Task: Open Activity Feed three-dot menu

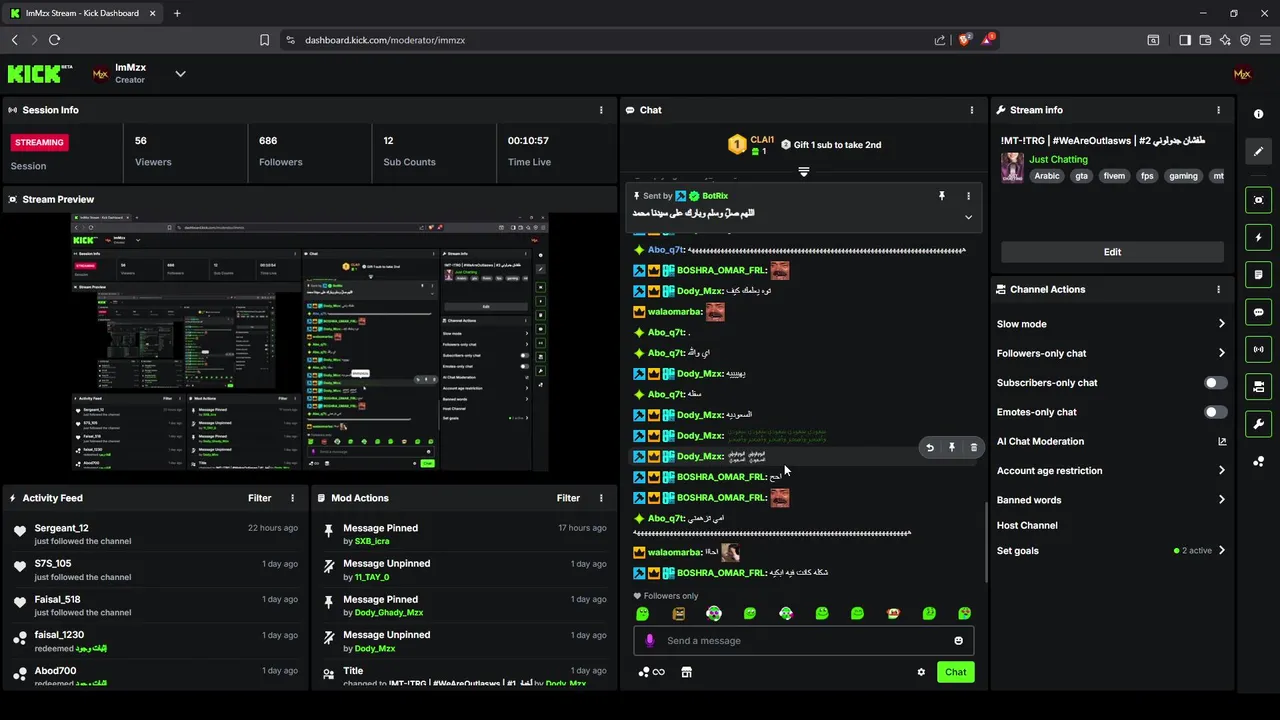Action: point(293,498)
